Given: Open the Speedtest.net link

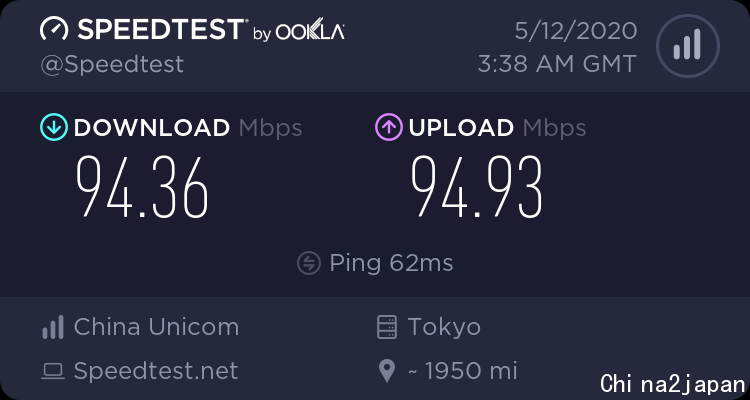Looking at the screenshot, I should click(x=156, y=371).
